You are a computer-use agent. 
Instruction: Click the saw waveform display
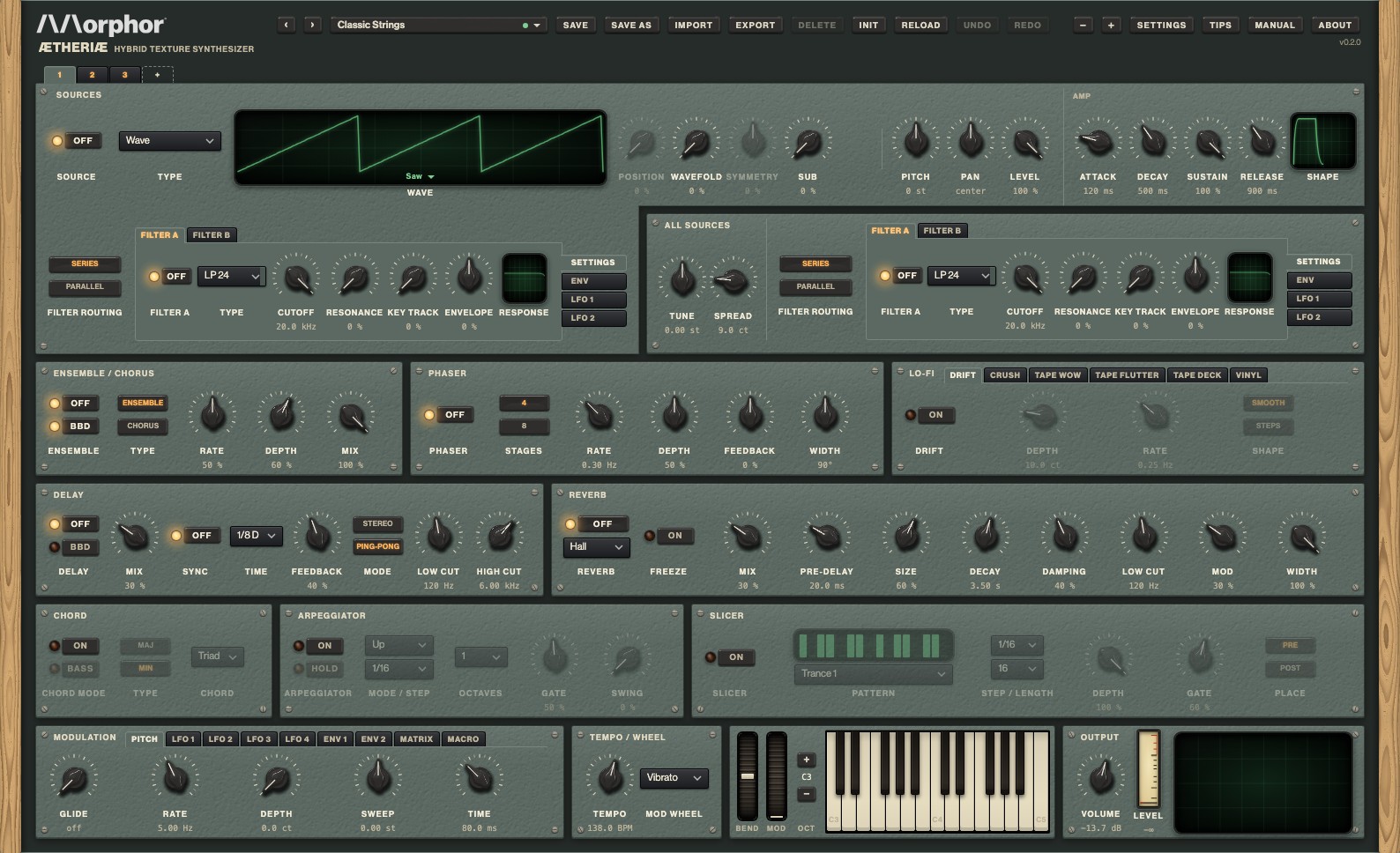420,147
